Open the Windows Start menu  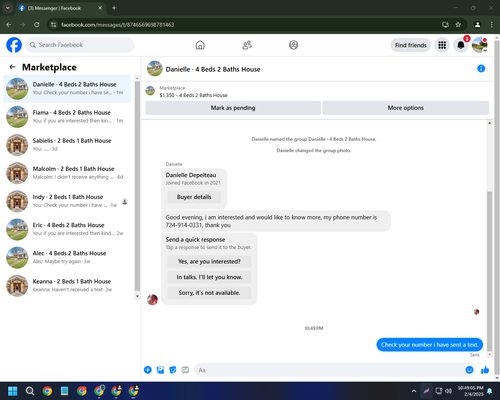click(13, 391)
